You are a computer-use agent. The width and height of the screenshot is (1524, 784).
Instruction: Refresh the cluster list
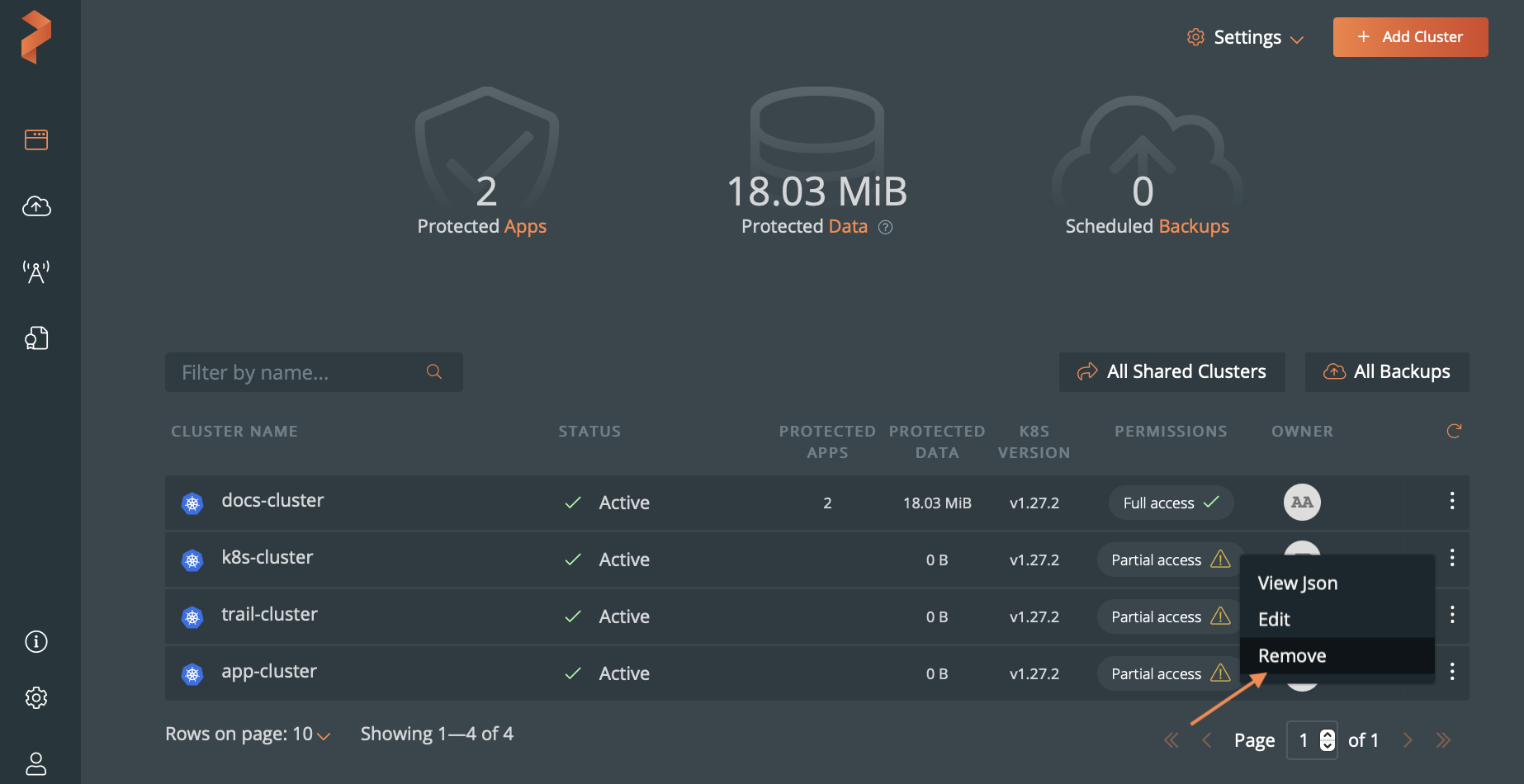[x=1454, y=431]
